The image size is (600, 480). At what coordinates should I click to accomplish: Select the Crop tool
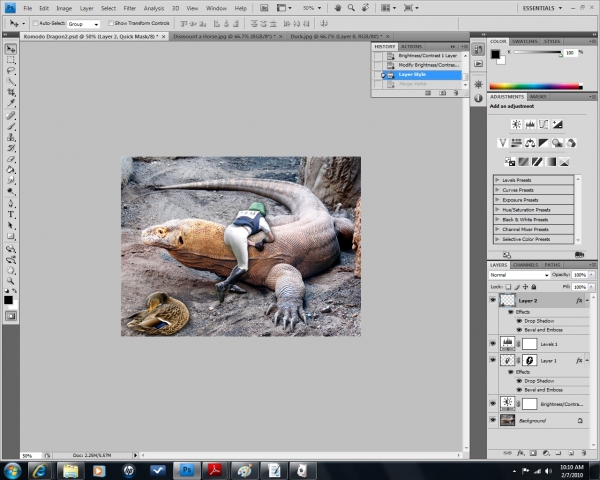click(11, 92)
